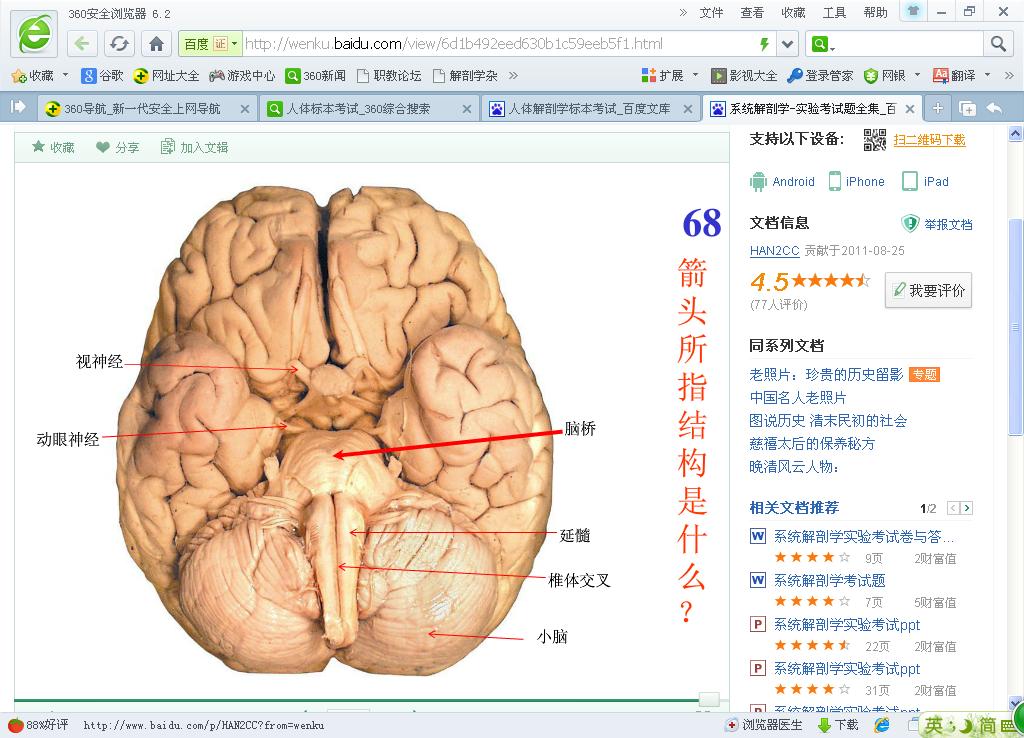Open search engine selector dropdown
Screen dimensions: 1024x738
(822, 44)
